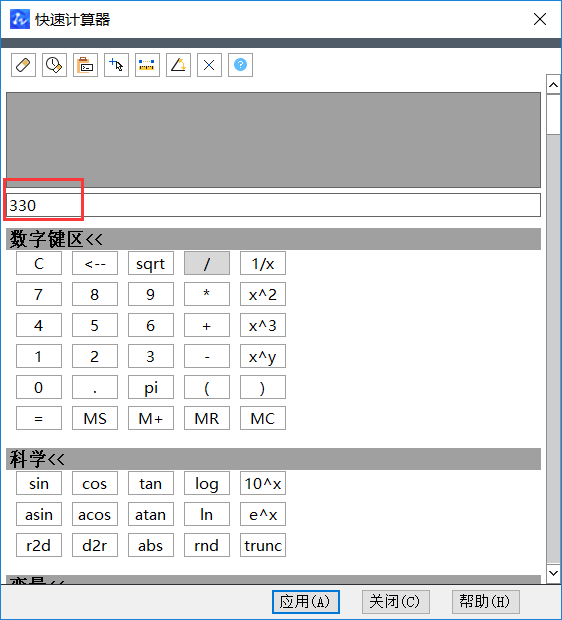Click the x^y power button
This screenshot has width=562, height=620.
click(x=263, y=356)
